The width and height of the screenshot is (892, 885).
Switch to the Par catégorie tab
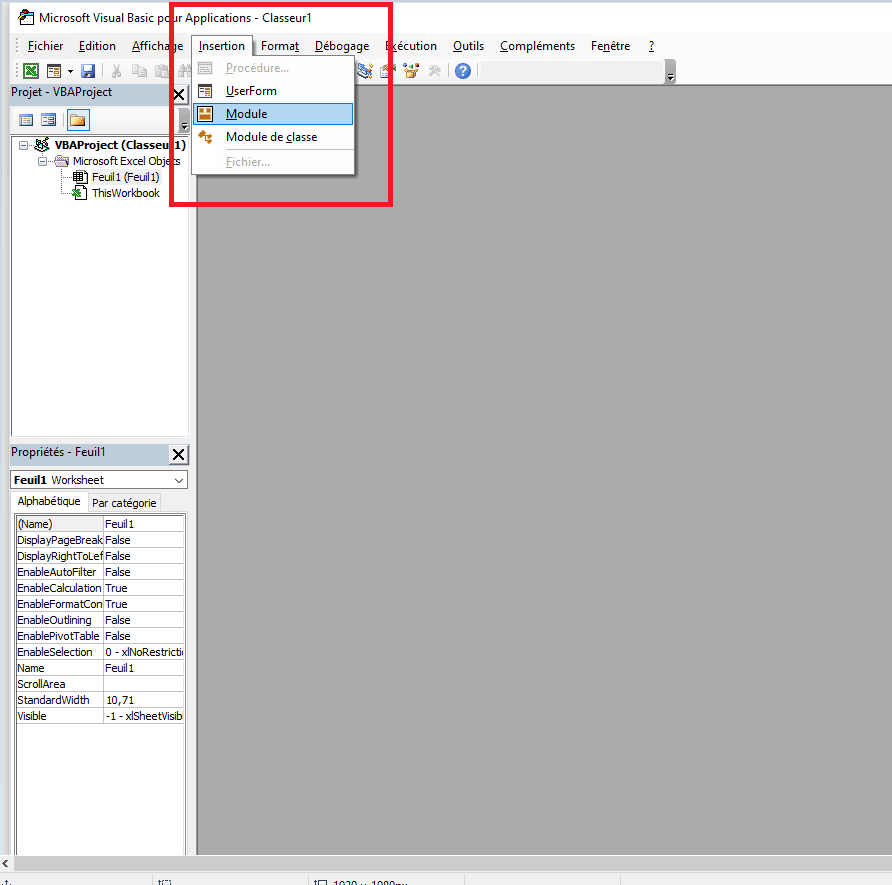124,503
